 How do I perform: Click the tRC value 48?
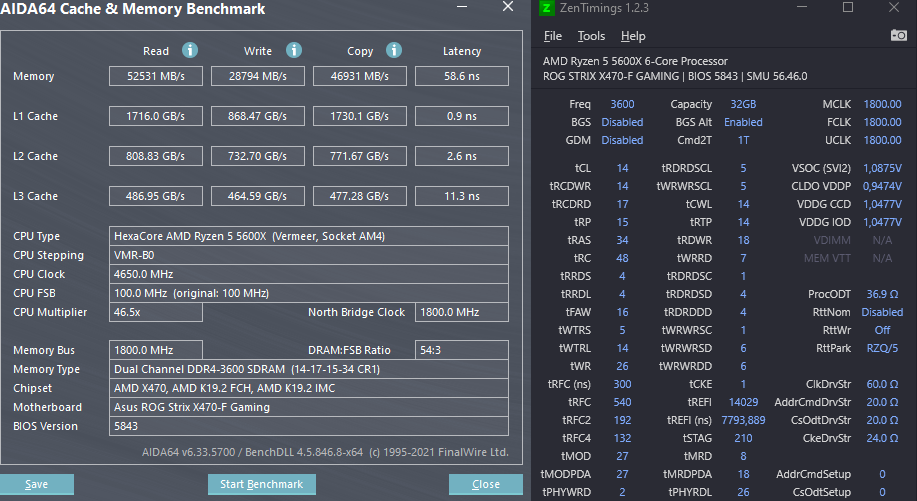[622, 258]
